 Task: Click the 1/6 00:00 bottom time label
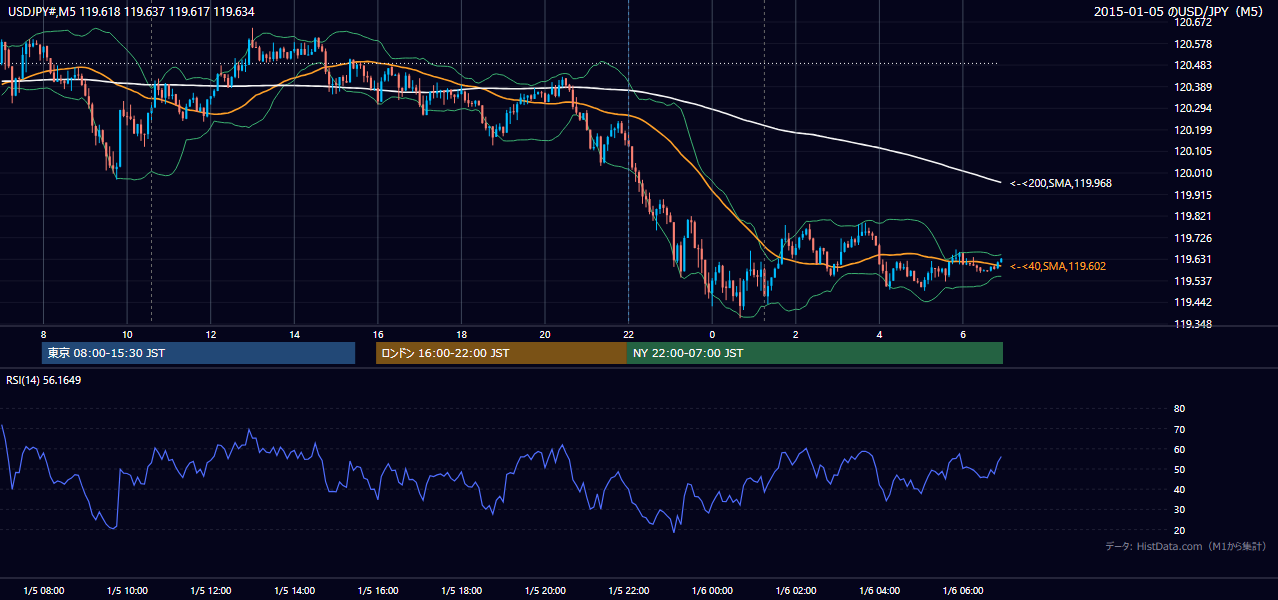click(712, 591)
